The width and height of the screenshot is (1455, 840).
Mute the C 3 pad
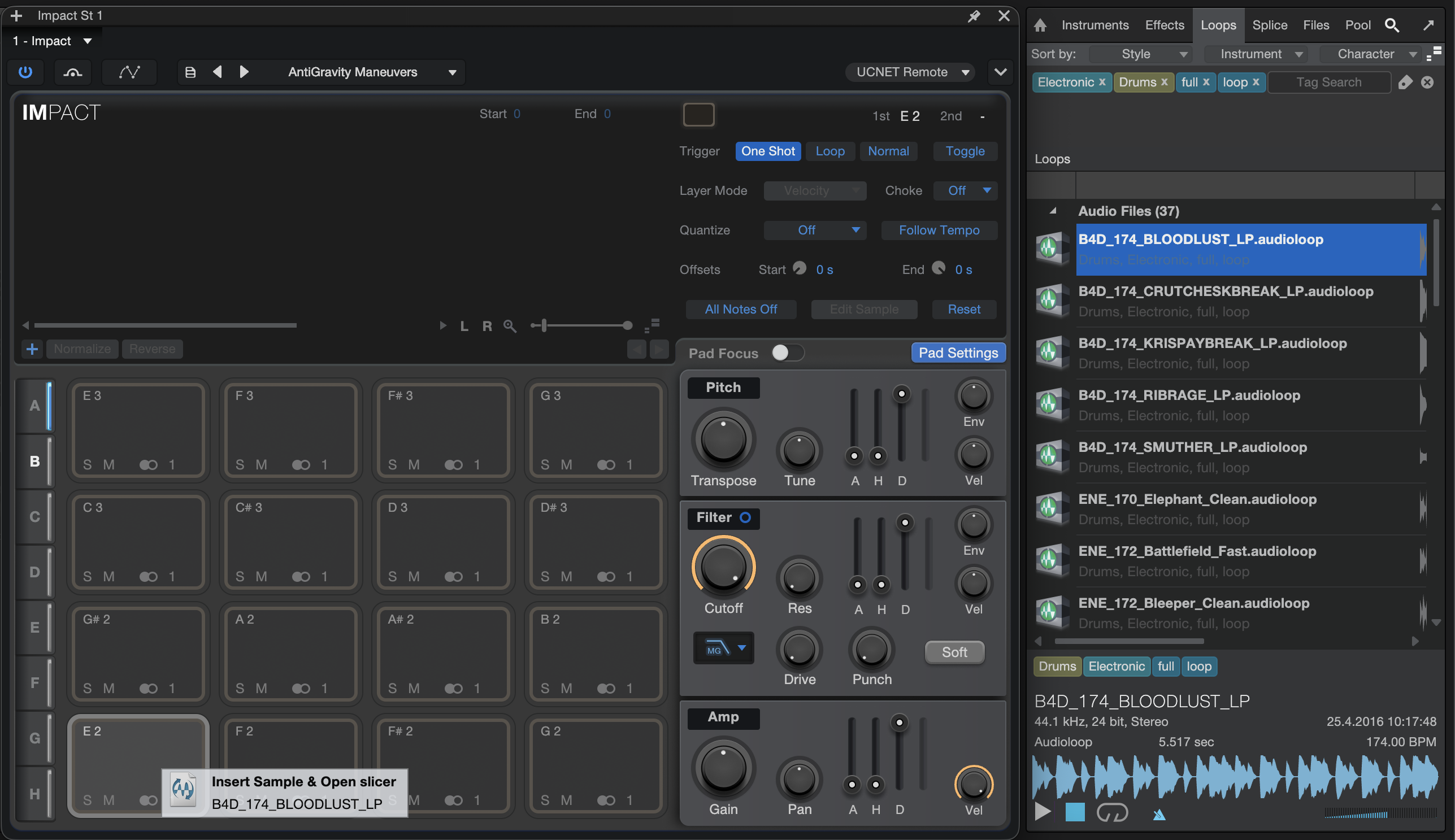(x=108, y=576)
